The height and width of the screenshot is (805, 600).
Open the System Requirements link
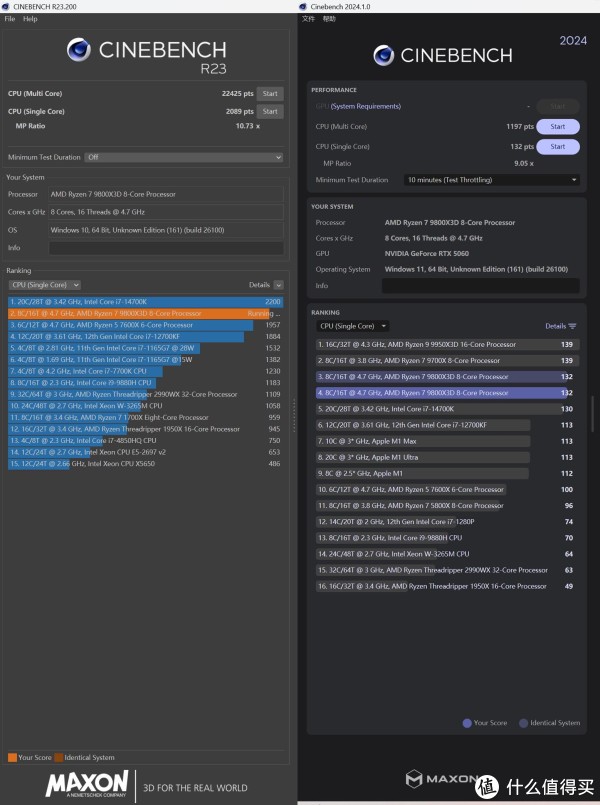366,106
